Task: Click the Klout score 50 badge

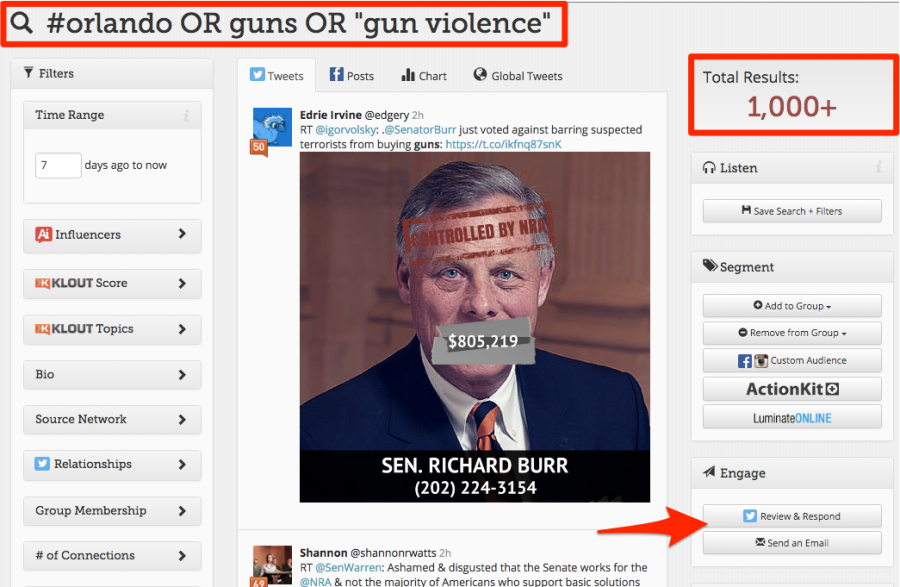Action: tap(259, 147)
